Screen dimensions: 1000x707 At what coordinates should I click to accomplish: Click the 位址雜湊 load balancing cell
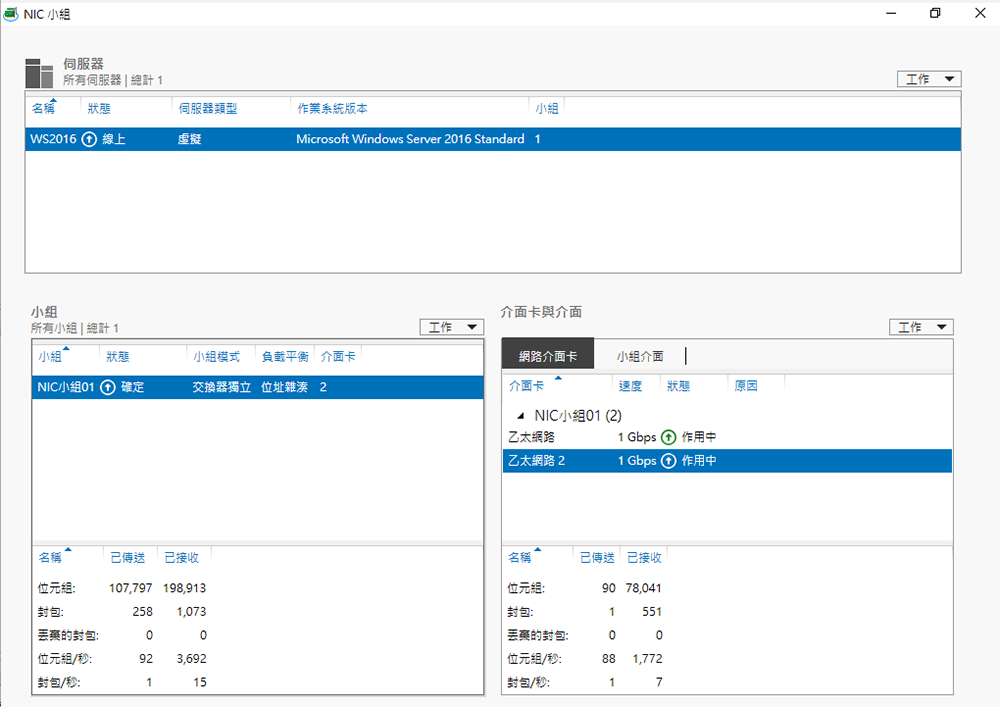(284, 387)
